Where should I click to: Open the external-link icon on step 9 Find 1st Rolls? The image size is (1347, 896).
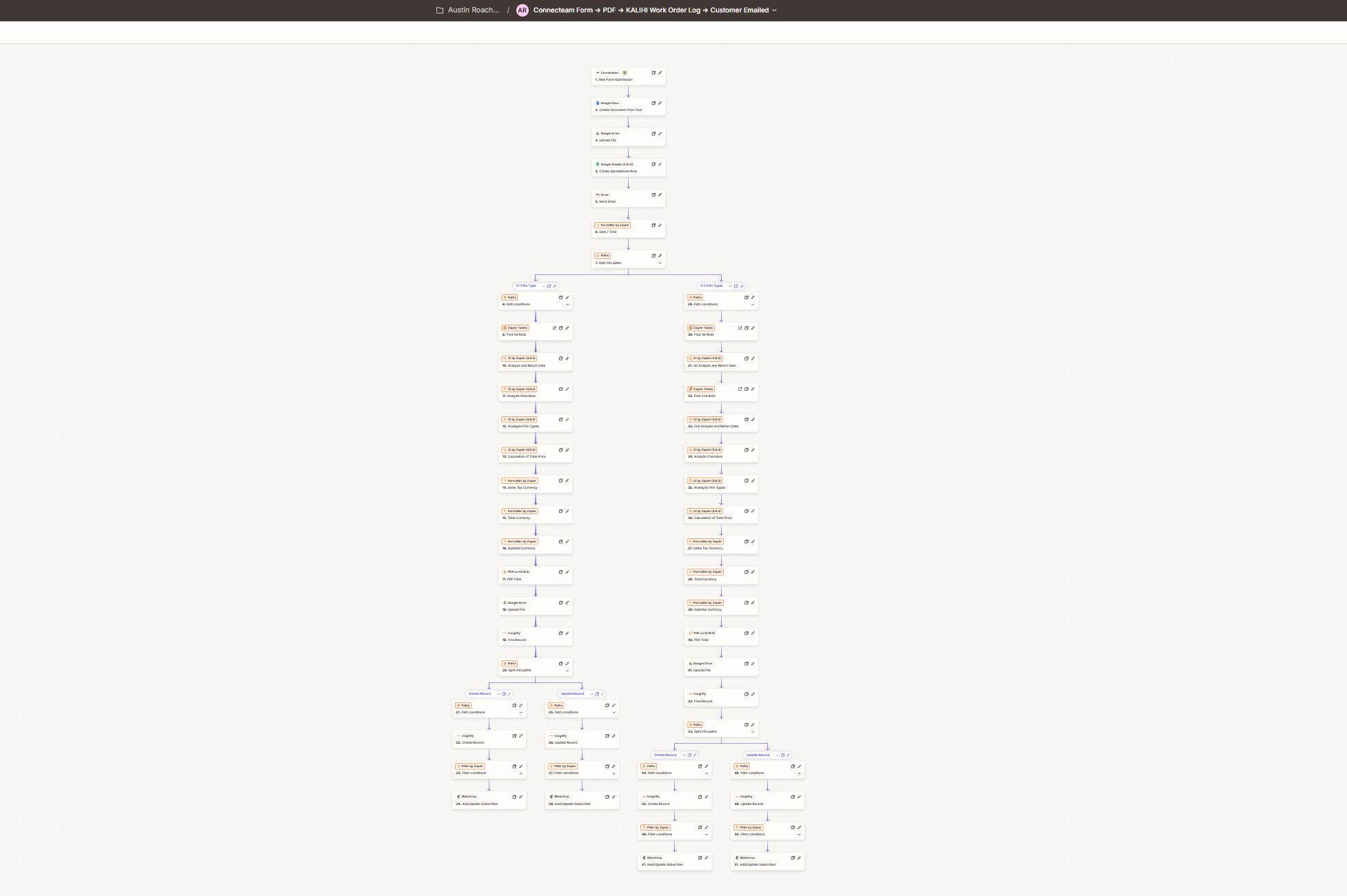[554, 328]
